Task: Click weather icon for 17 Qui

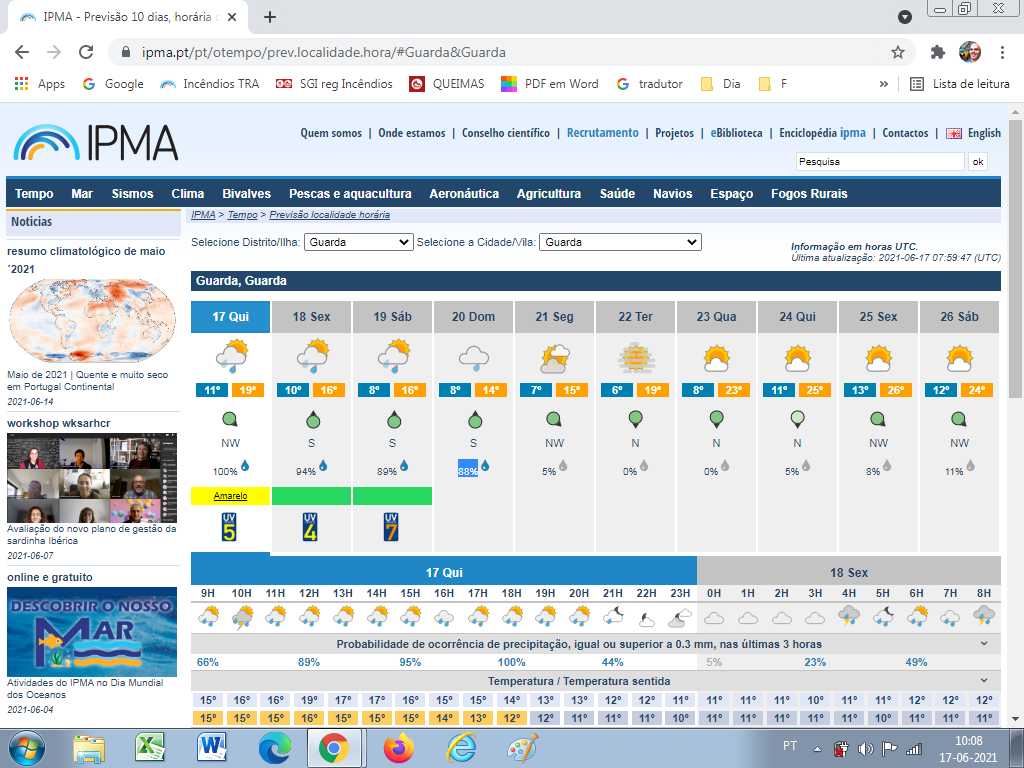Action: (232, 357)
